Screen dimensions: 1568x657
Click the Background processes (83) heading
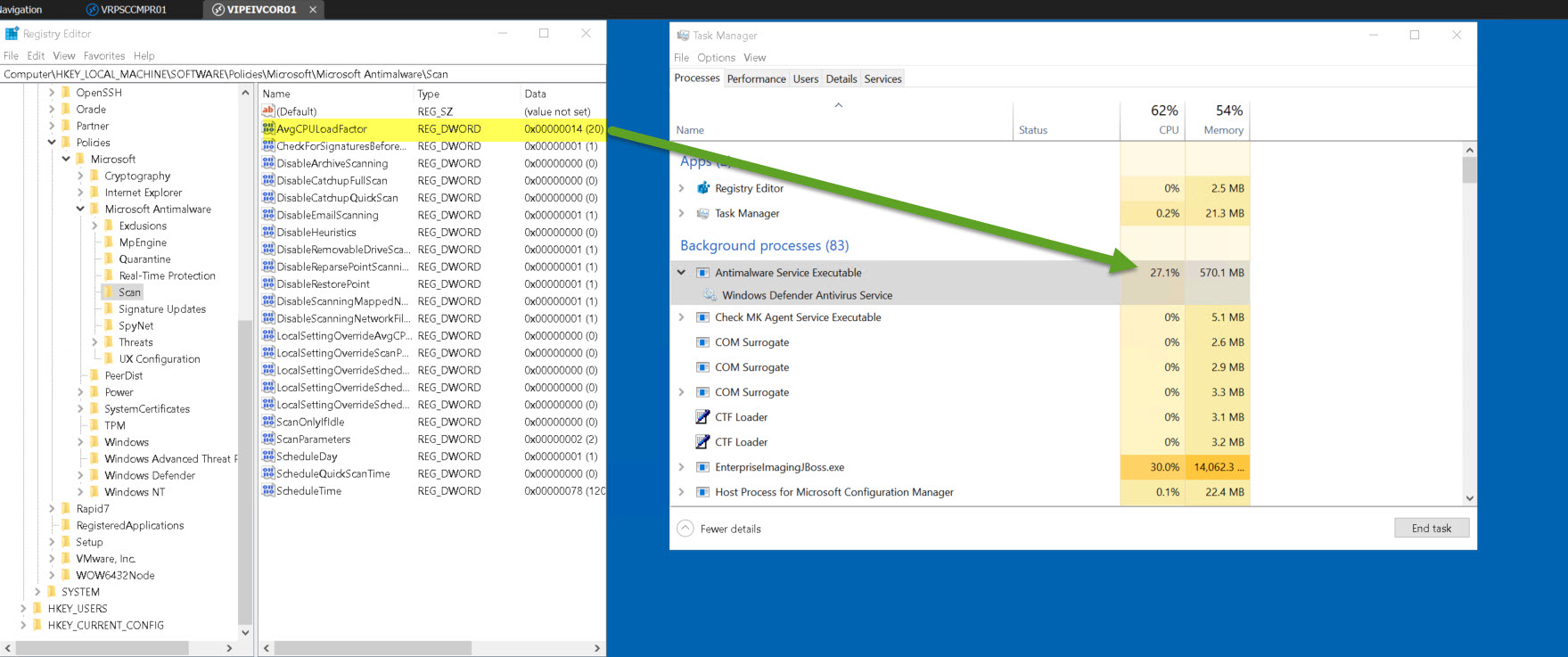pos(764,245)
